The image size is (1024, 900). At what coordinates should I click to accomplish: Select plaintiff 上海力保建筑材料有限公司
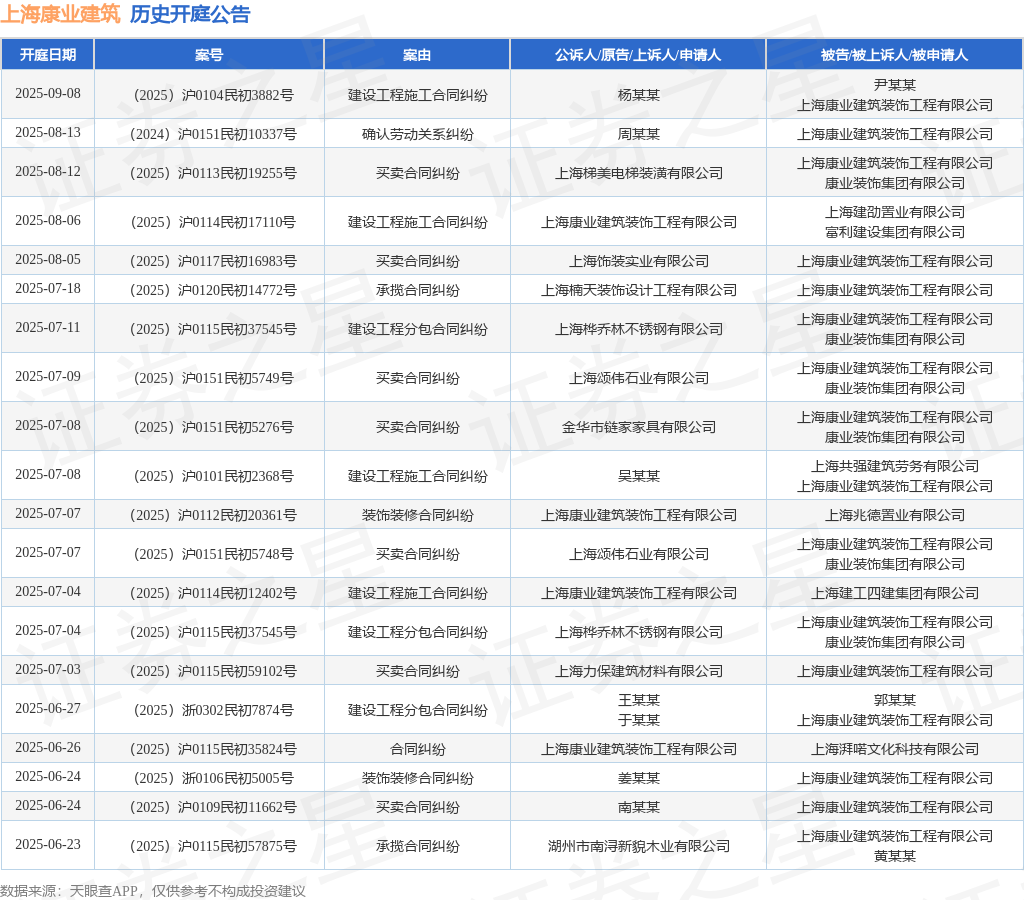point(639,671)
